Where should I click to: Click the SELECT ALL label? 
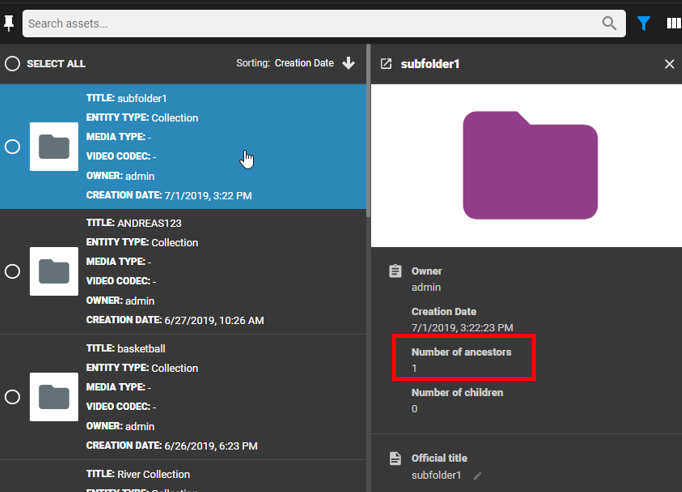pyautogui.click(x=56, y=64)
